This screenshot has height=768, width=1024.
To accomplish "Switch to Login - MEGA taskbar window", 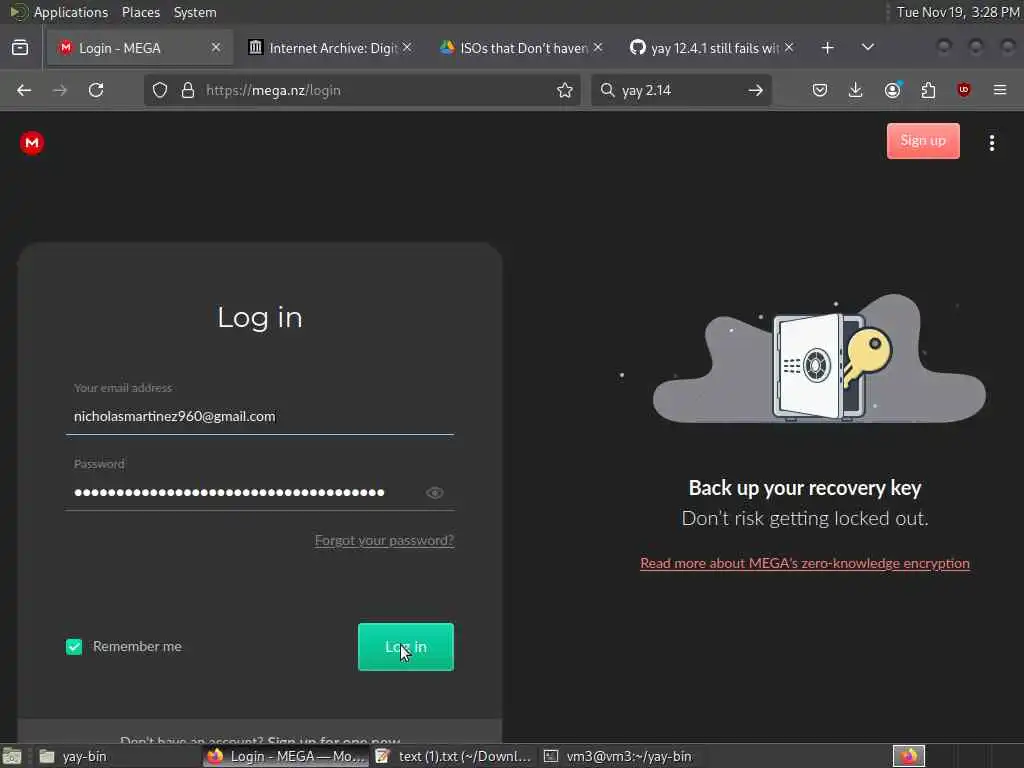I will (285, 756).
